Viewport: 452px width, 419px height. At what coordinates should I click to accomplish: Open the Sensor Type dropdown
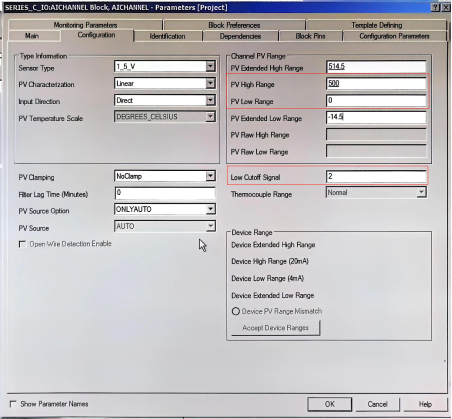[210, 66]
